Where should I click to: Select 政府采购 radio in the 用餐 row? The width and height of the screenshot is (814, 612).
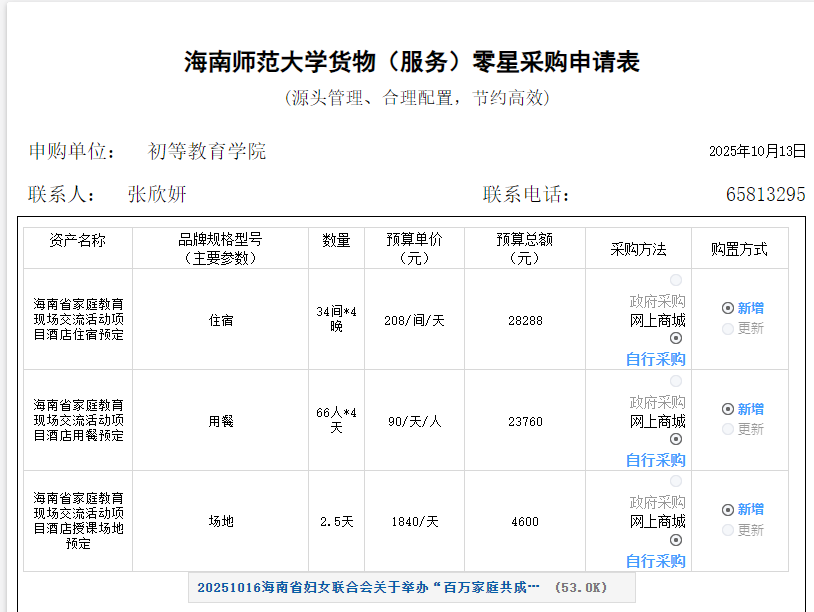[x=676, y=382]
